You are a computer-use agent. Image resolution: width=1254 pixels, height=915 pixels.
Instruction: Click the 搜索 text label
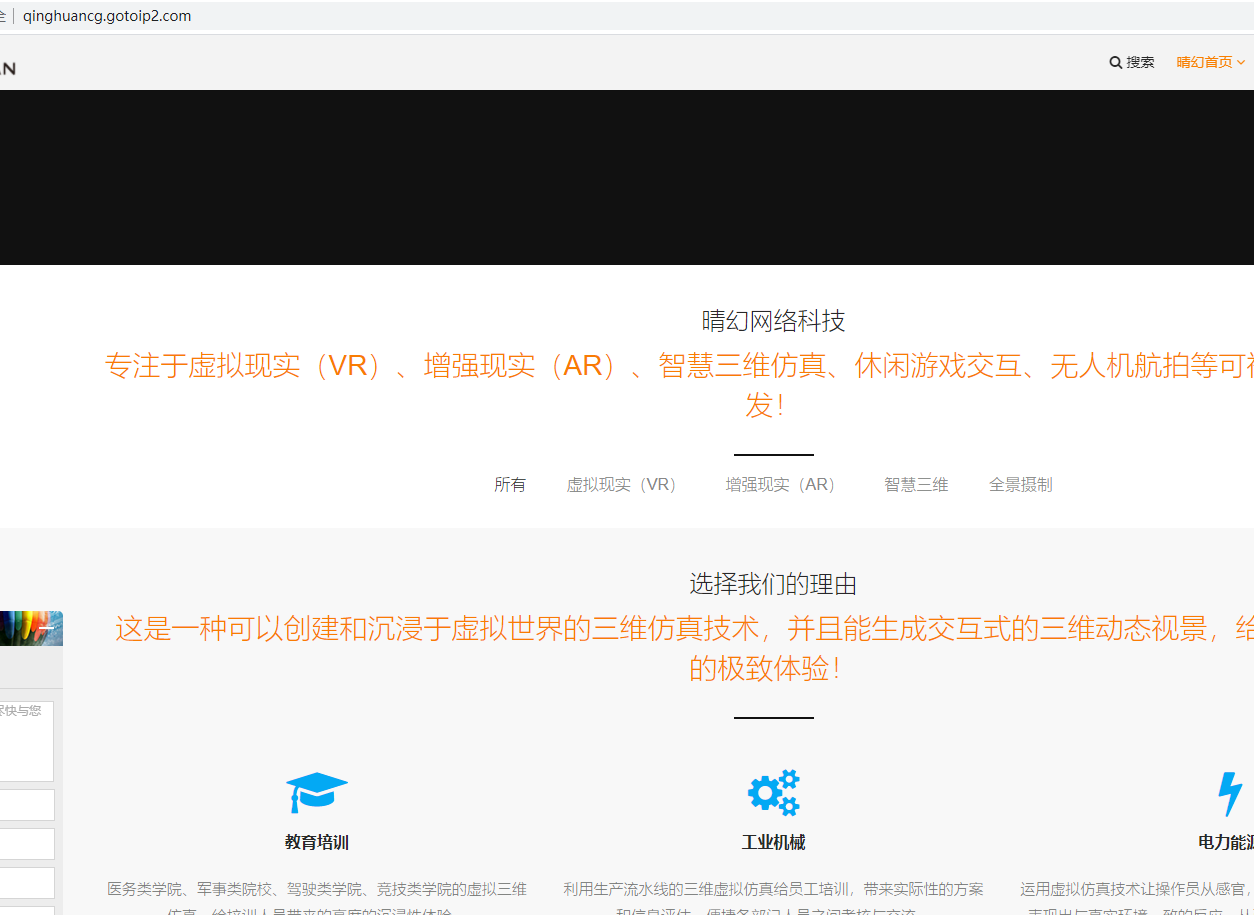point(1140,62)
